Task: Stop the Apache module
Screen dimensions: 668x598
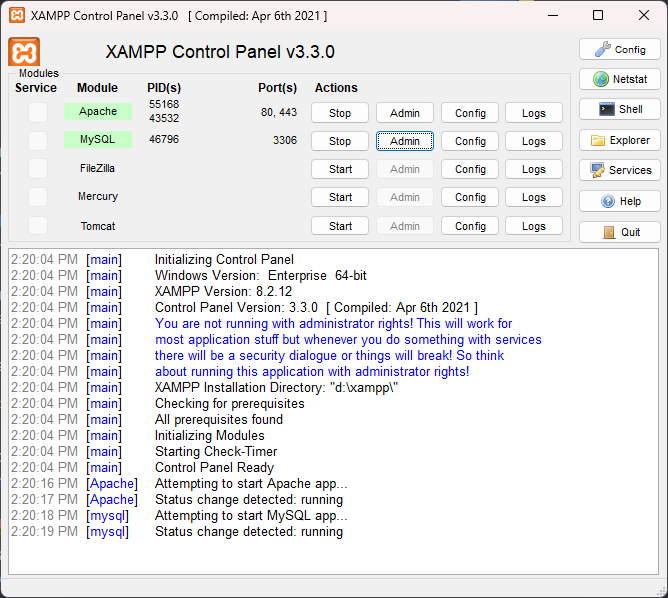Action: pyautogui.click(x=340, y=113)
